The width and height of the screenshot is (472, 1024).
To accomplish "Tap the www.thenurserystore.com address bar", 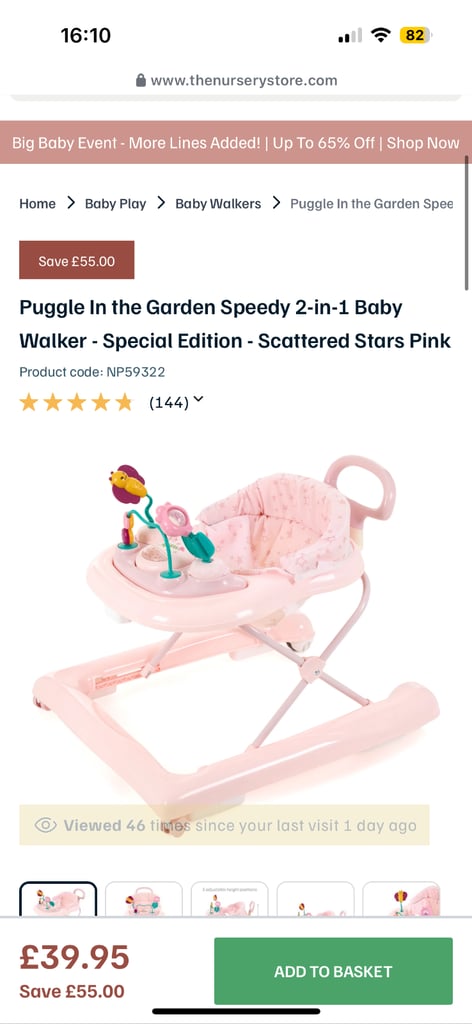I will [236, 81].
